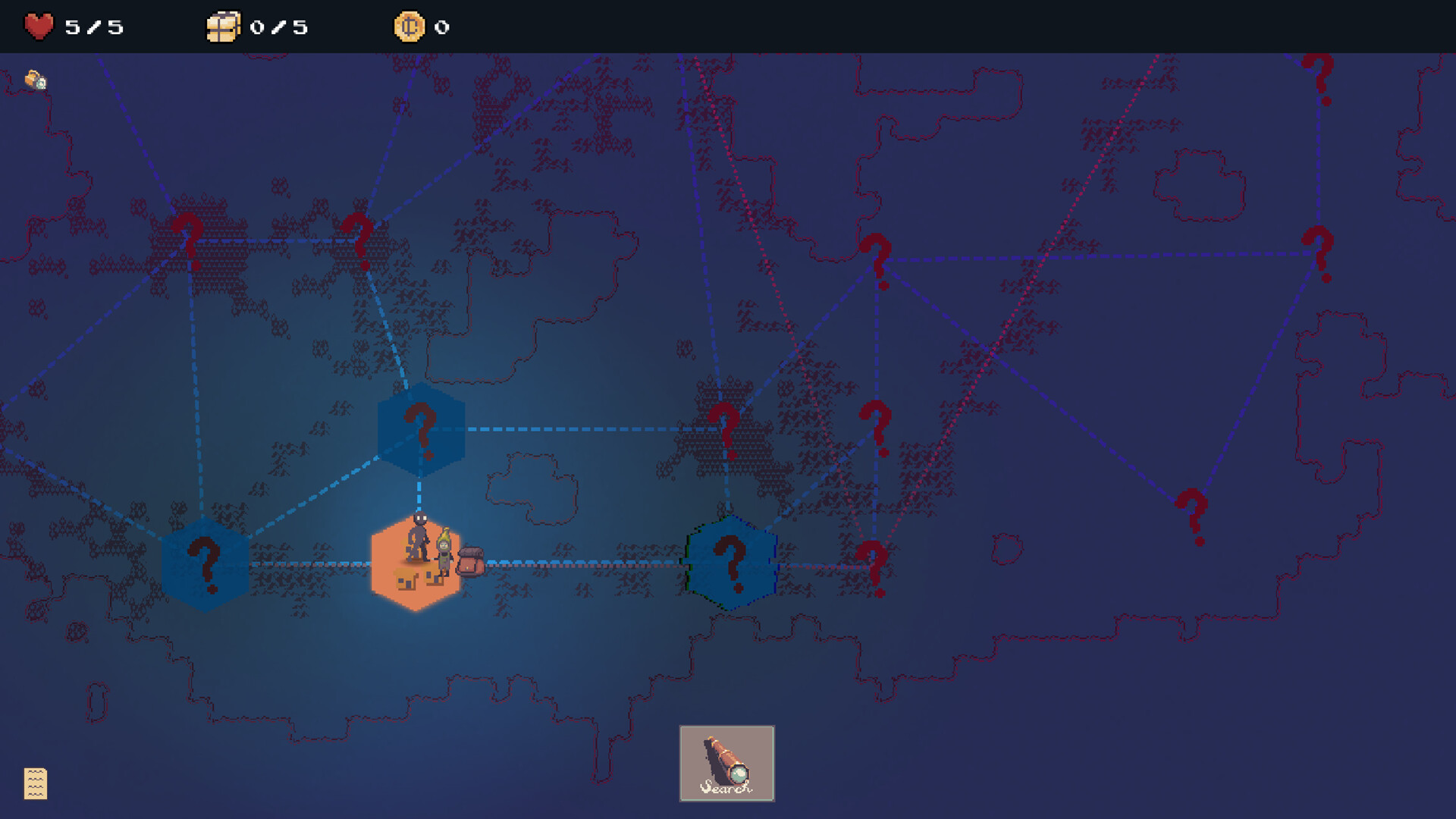Click question mark midway between the two stacked right nodes
Image resolution: width=1456 pixels, height=819 pixels.
click(875, 428)
